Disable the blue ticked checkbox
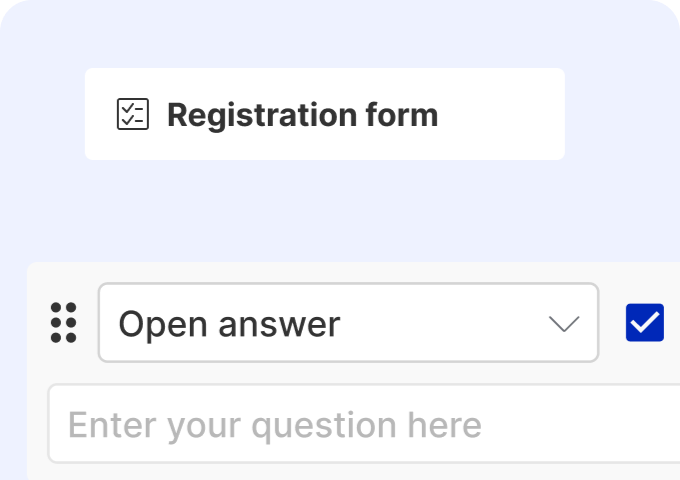 tap(644, 323)
